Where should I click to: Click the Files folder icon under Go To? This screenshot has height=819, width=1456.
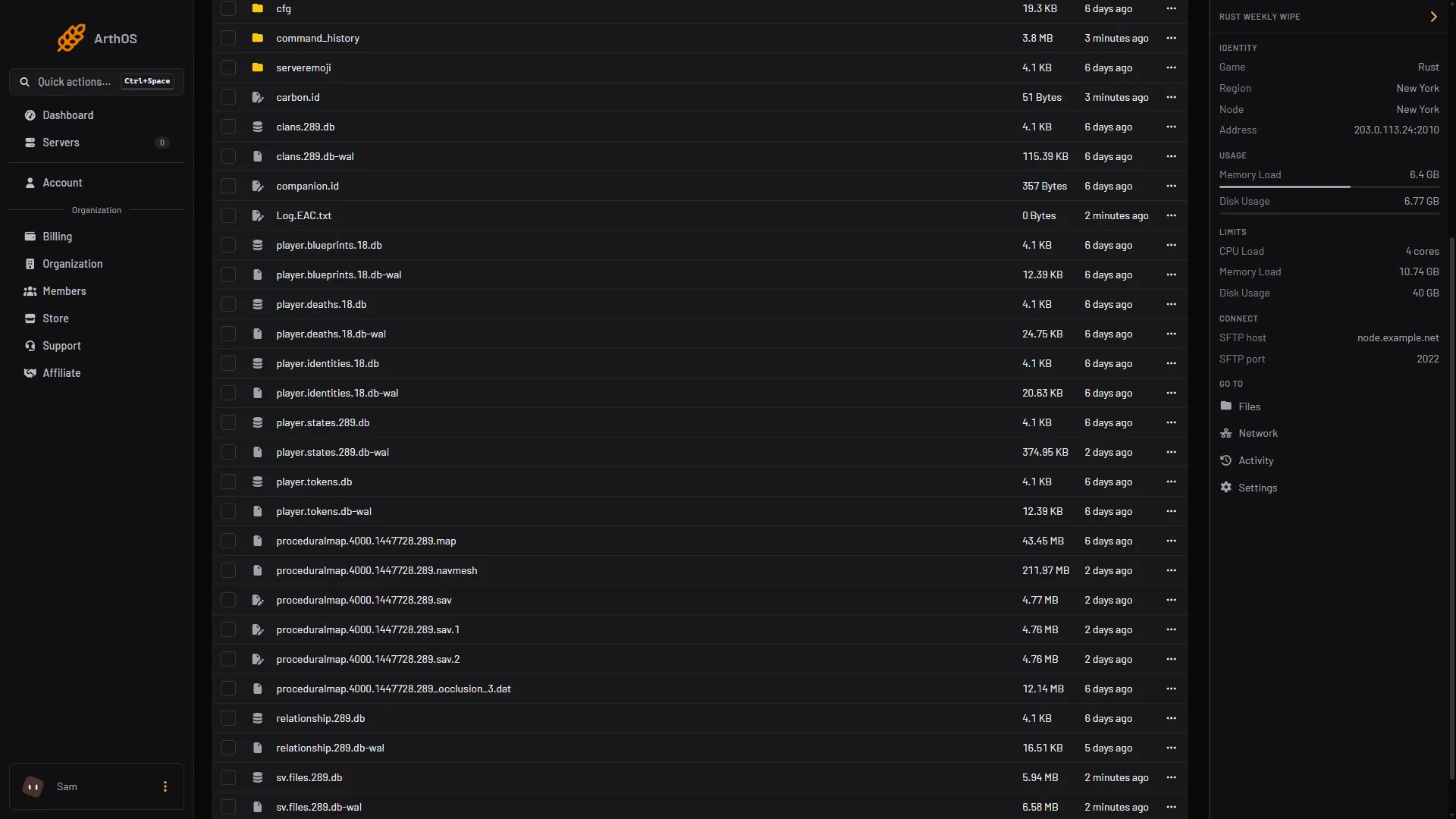point(1226,406)
